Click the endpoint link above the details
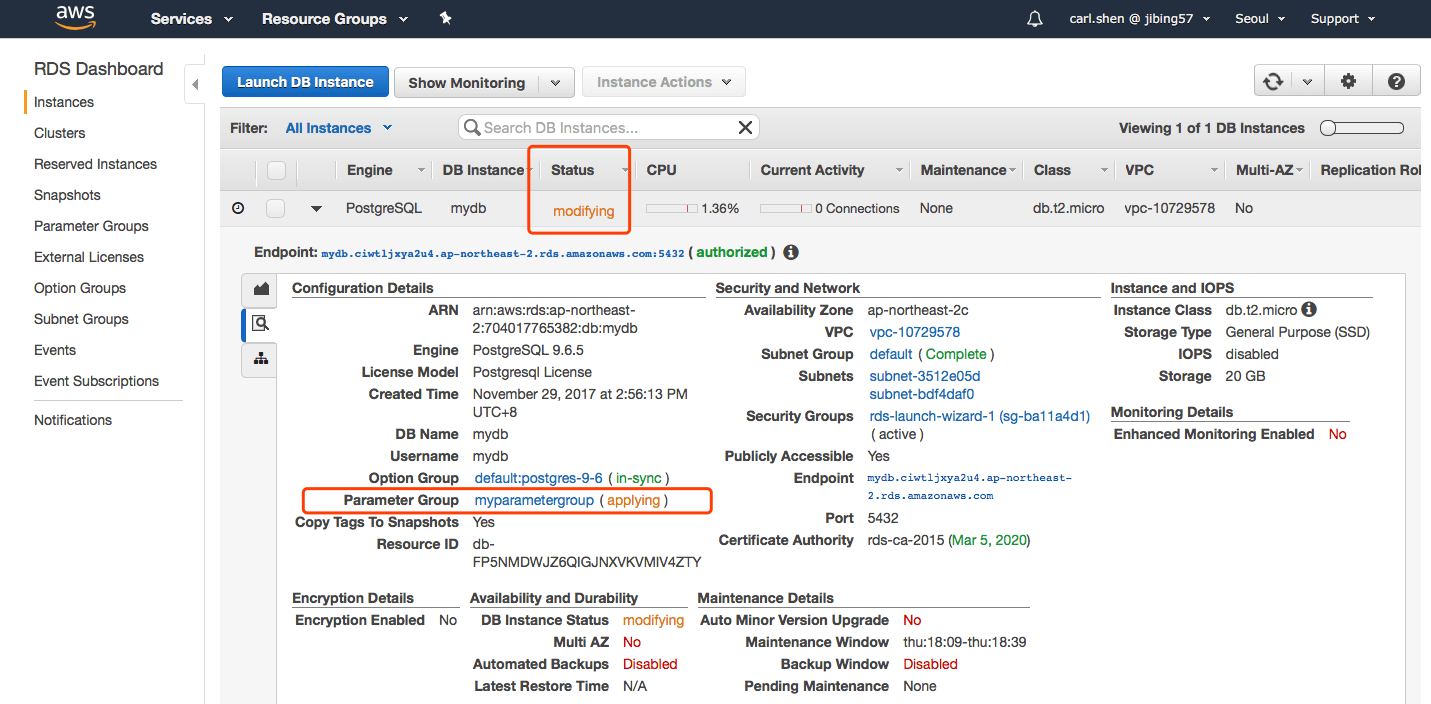Image resolution: width=1431 pixels, height=704 pixels. 503,254
